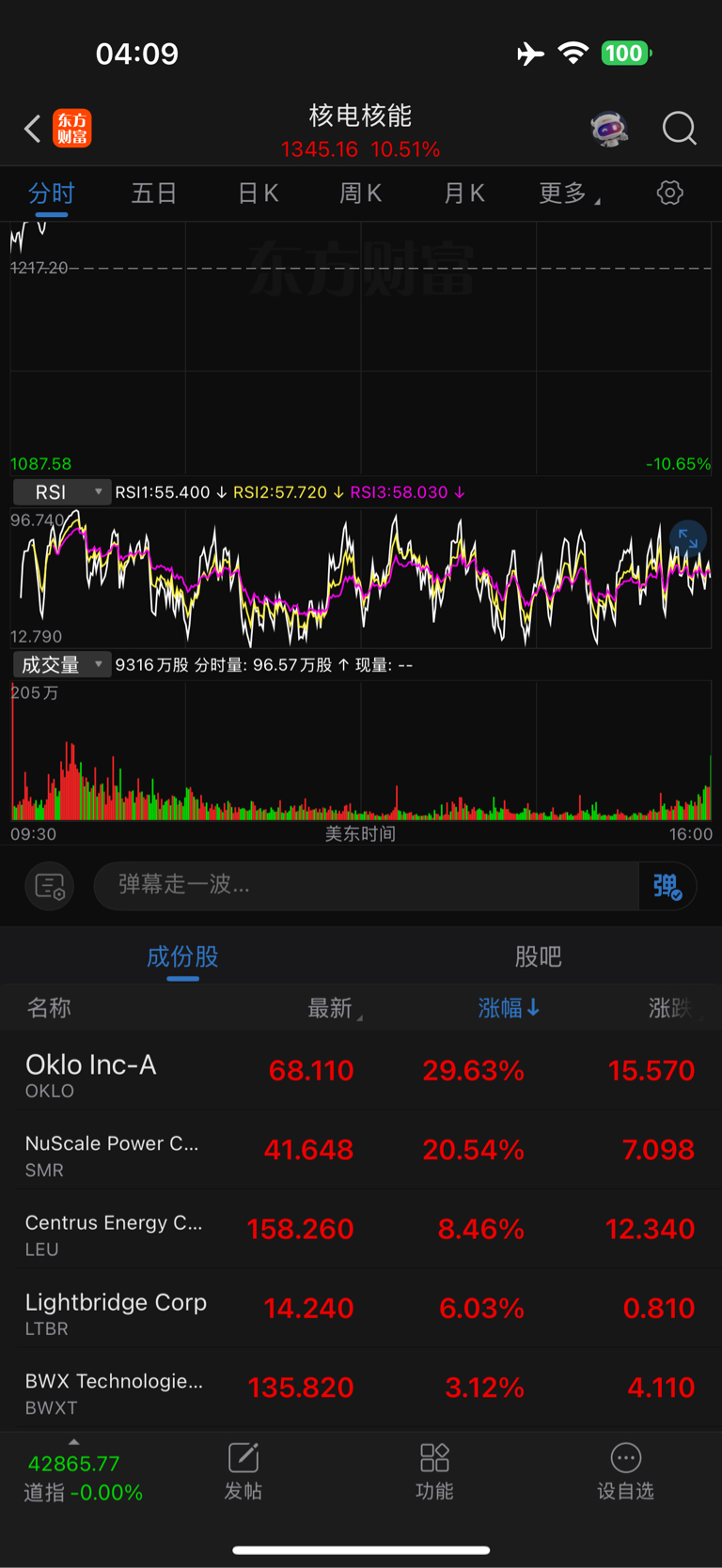Tap the 道指 index value 42865.77
Viewport: 722px width, 1568px height.
[x=73, y=1464]
